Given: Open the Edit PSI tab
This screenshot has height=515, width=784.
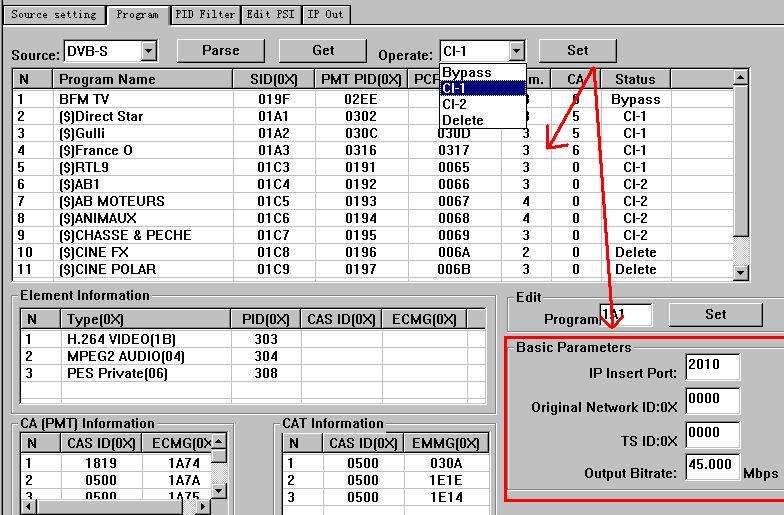Looking at the screenshot, I should [x=271, y=14].
